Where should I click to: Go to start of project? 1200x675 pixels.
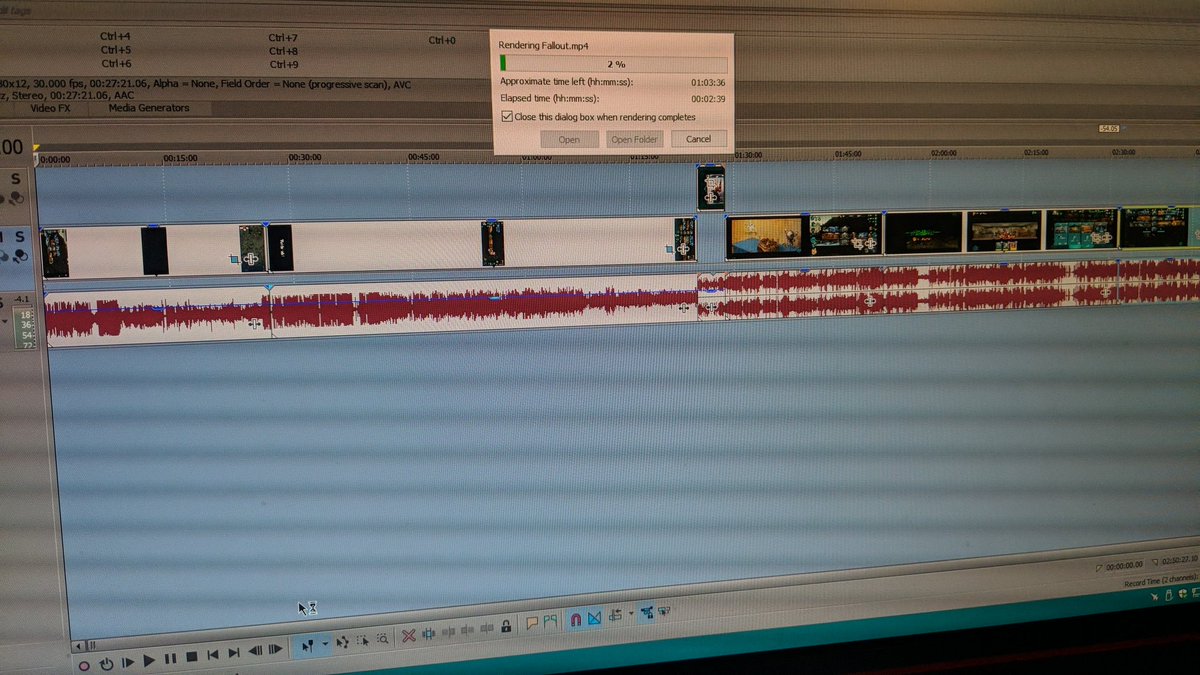click(213, 655)
